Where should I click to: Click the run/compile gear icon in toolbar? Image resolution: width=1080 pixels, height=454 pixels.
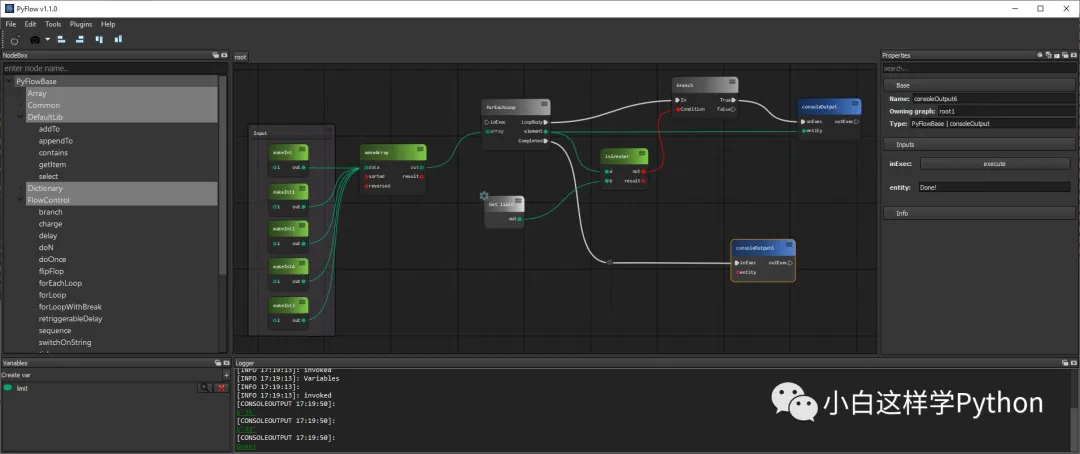14,40
